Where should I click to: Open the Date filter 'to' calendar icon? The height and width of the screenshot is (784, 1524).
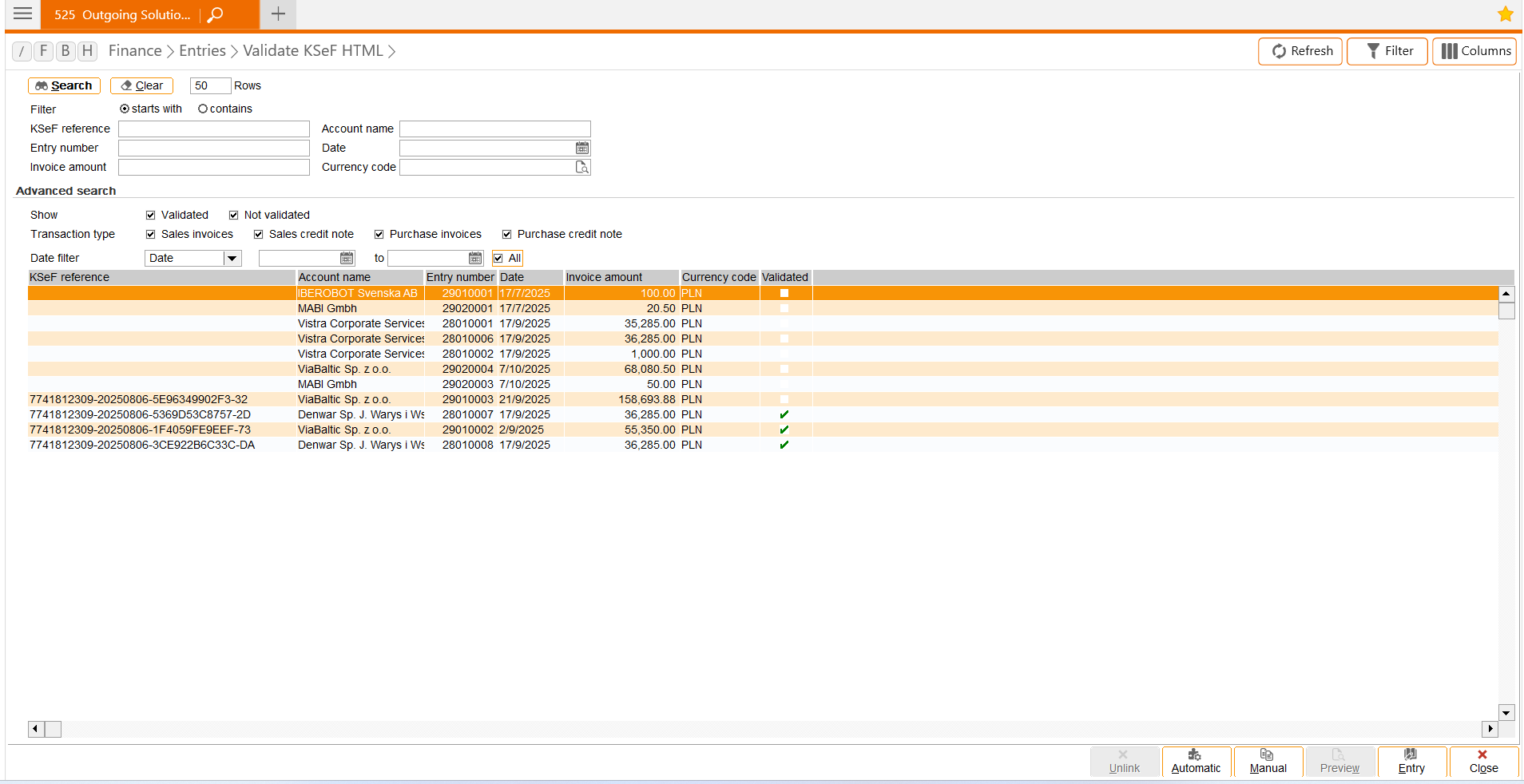[475, 258]
